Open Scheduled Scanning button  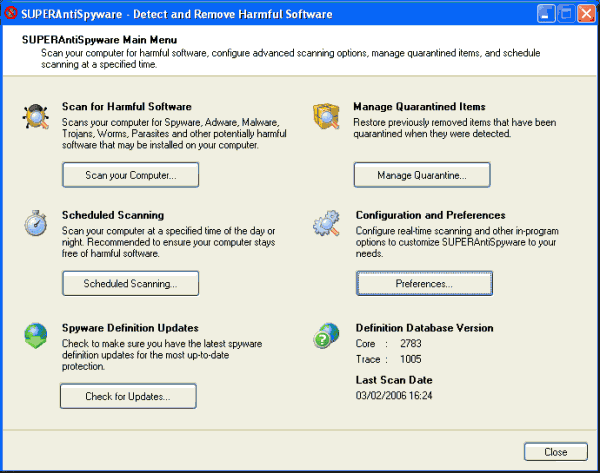click(x=130, y=283)
